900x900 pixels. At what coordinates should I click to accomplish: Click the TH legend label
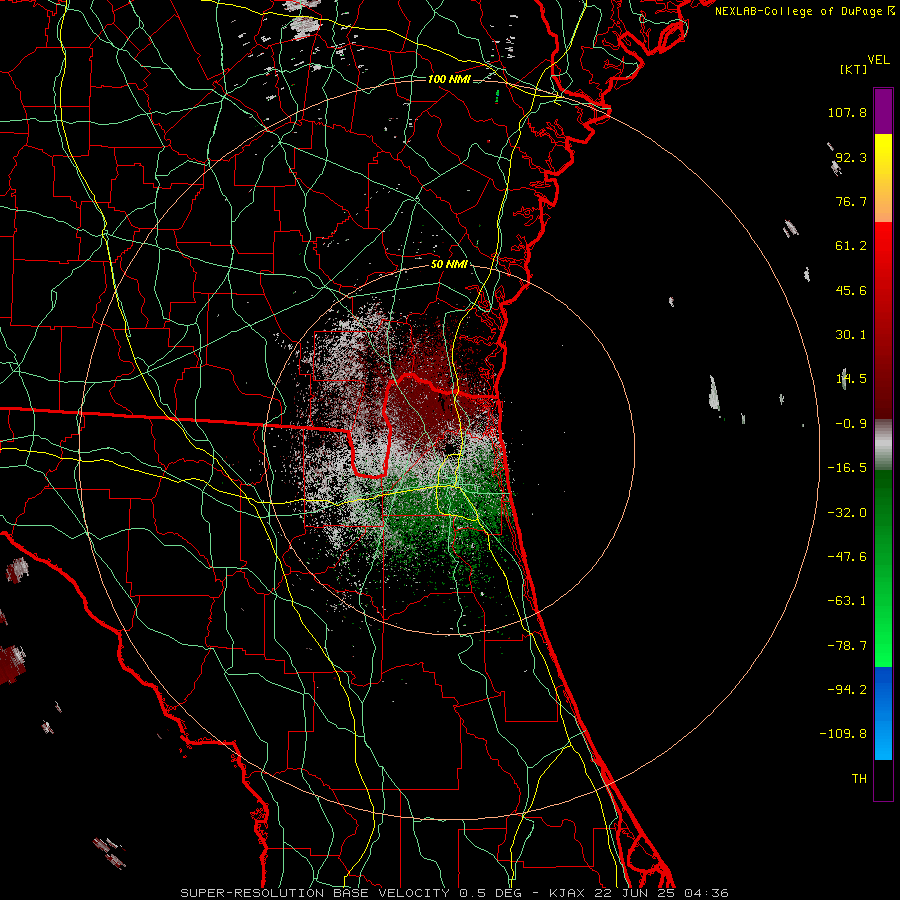click(859, 779)
